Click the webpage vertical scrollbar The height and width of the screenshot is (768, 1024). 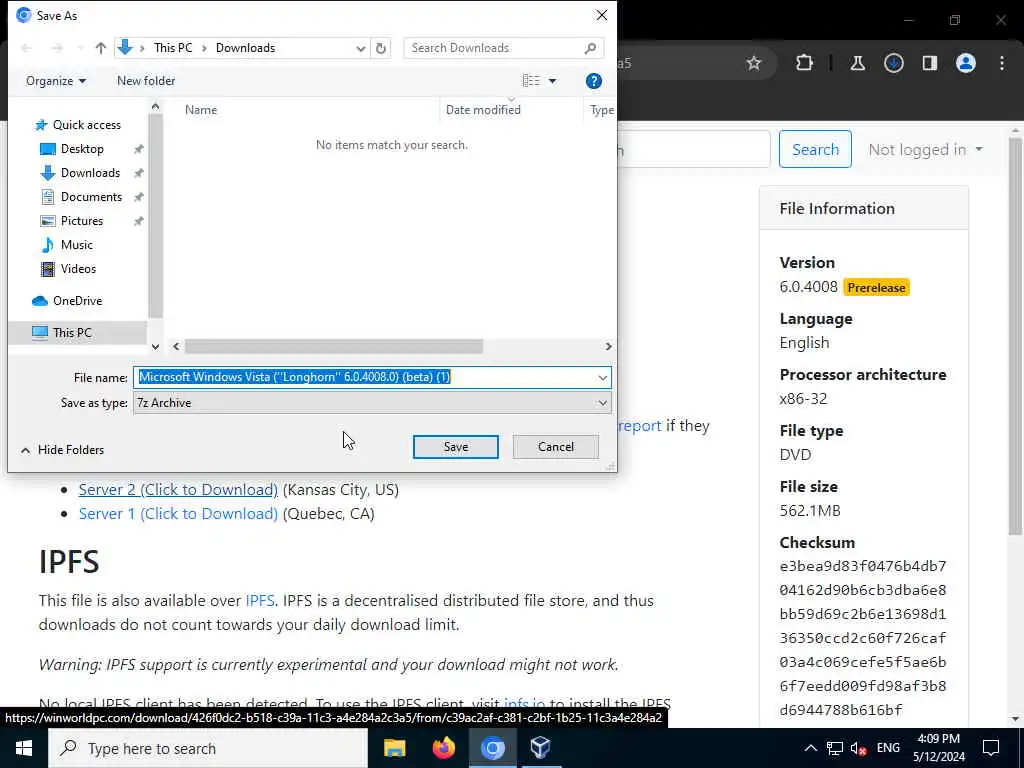tap(1015, 336)
